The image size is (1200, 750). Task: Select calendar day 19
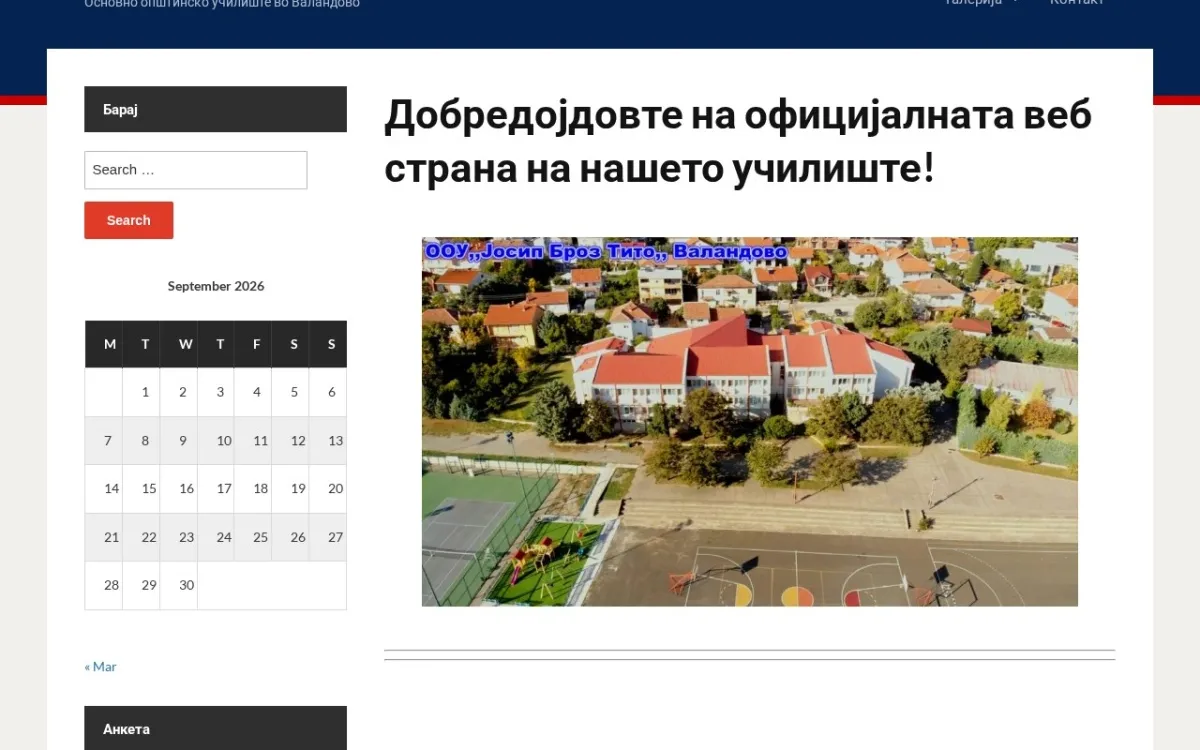pyautogui.click(x=290, y=489)
